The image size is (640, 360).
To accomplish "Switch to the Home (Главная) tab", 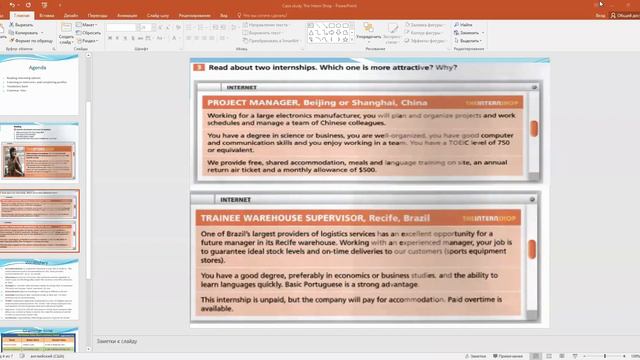I will pos(22,16).
